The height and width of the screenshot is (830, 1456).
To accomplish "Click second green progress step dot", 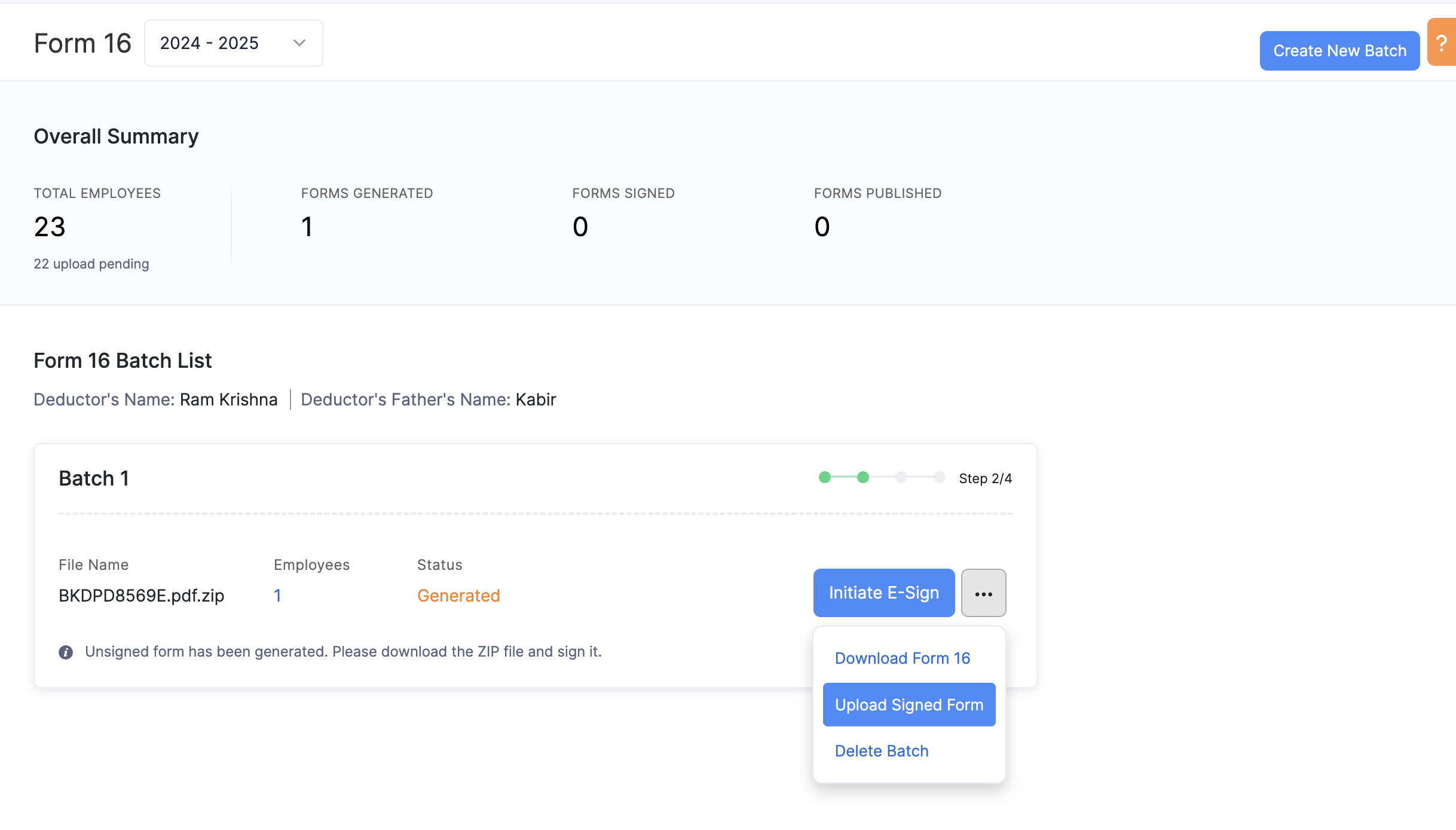I will tap(862, 477).
